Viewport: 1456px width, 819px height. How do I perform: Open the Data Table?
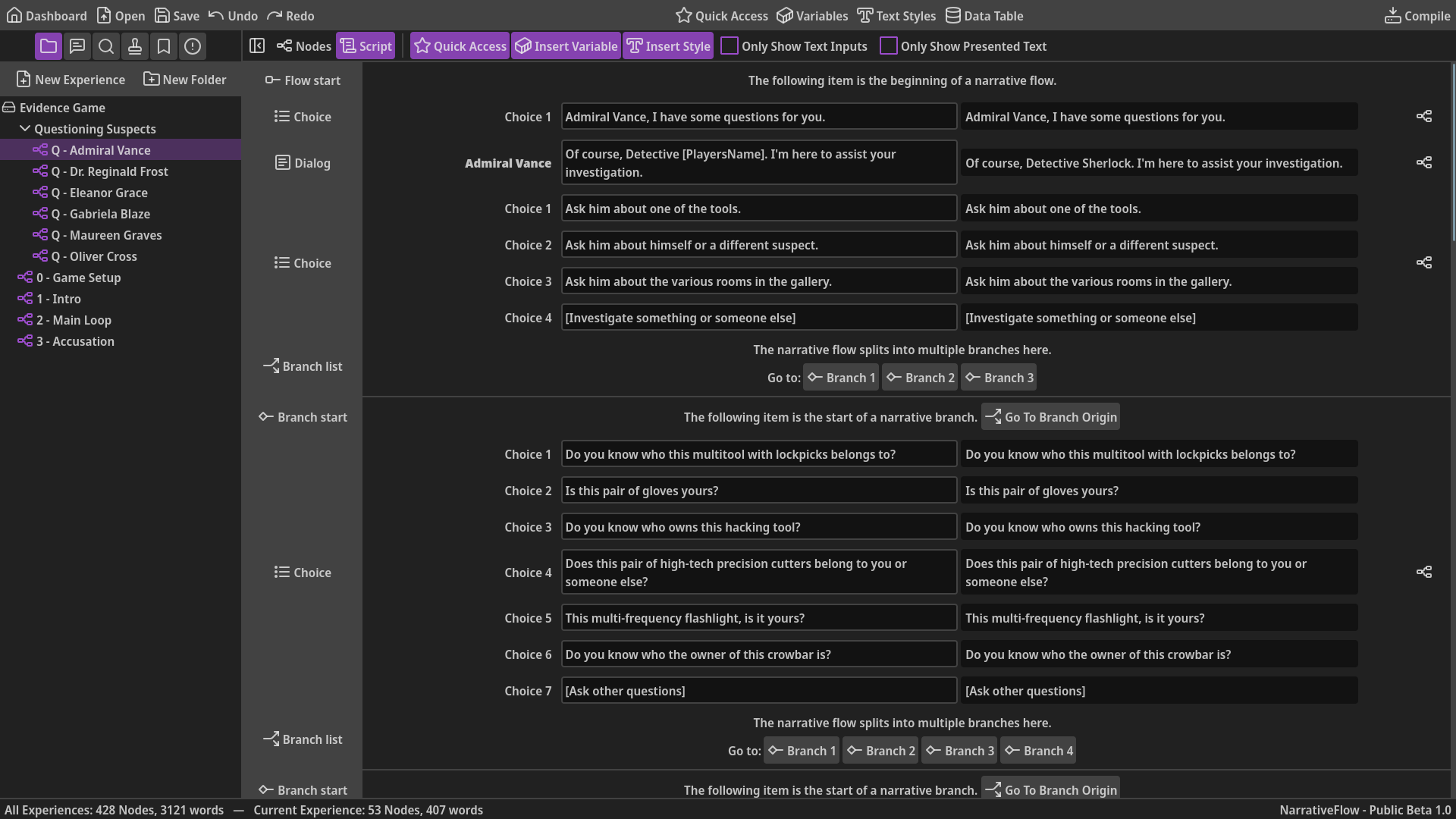click(x=984, y=15)
